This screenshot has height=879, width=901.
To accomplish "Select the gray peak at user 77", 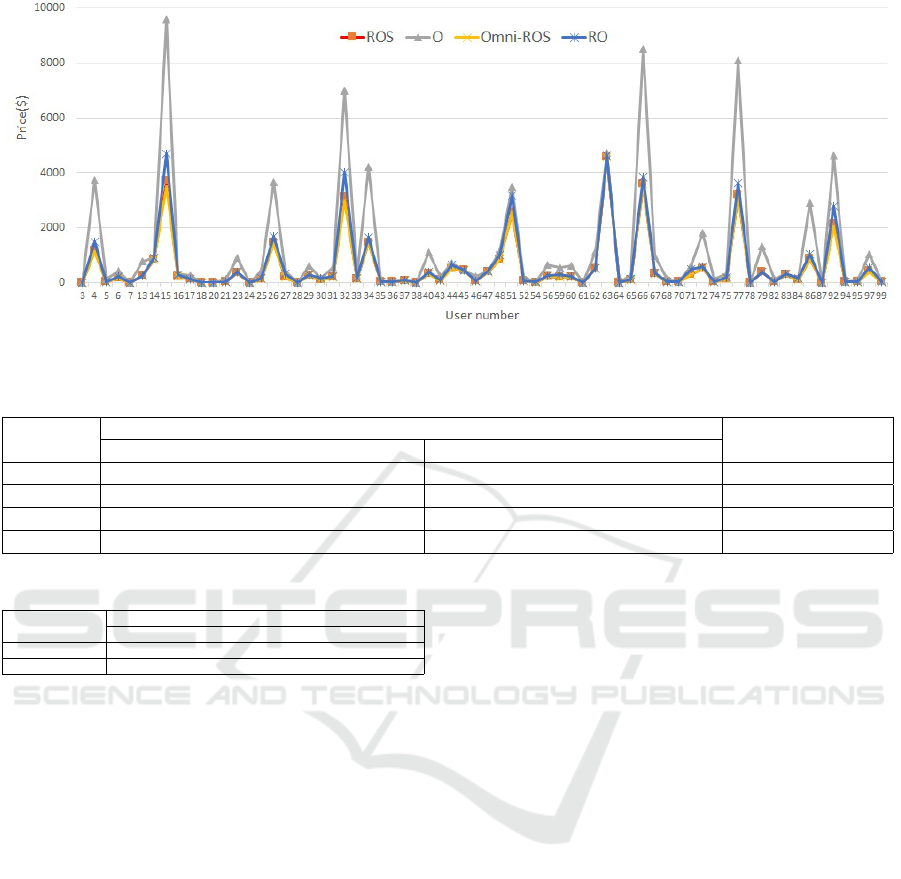I will 738,60.
